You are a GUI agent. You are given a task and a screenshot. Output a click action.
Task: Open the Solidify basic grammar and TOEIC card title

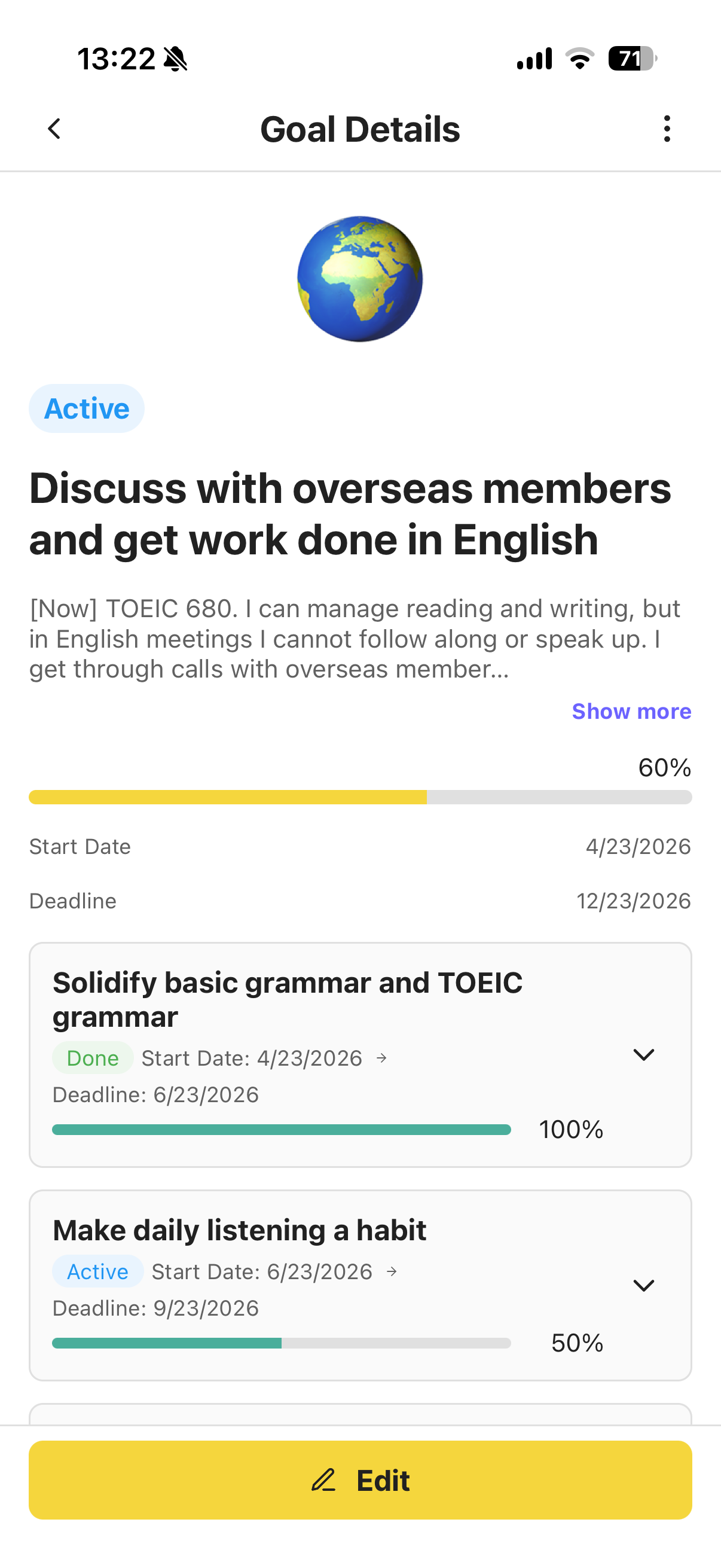tap(287, 999)
